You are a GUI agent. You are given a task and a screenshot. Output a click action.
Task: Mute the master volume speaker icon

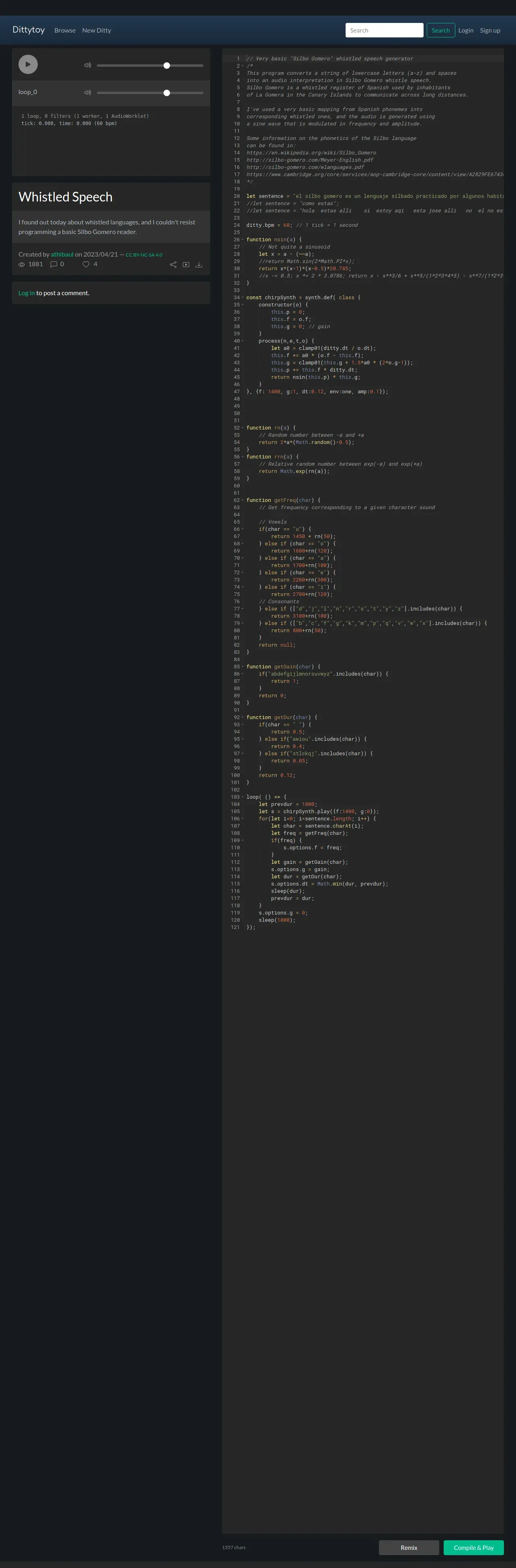[88, 65]
